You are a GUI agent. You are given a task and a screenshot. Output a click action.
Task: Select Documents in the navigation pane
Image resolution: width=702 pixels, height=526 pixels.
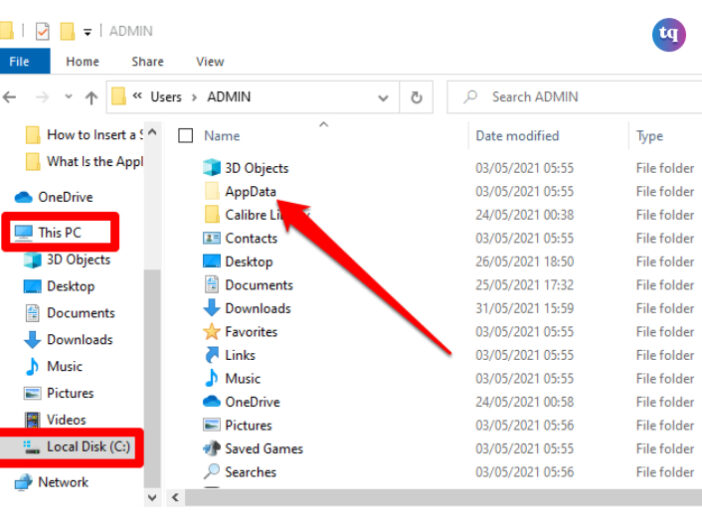click(x=70, y=313)
